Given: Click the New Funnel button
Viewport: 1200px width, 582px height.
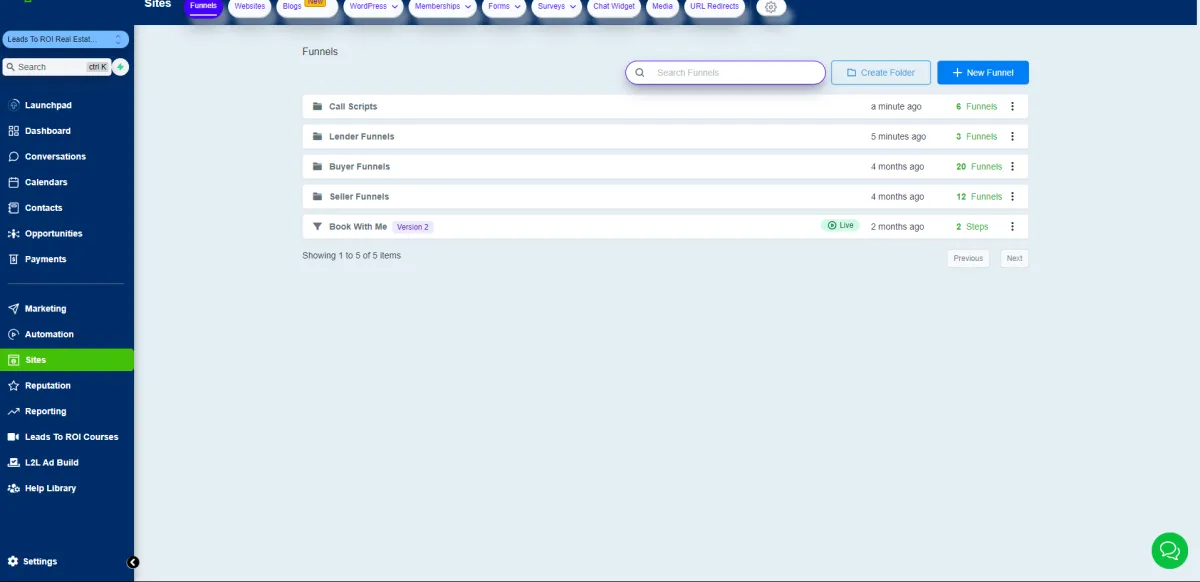Looking at the screenshot, I should pyautogui.click(x=983, y=73).
